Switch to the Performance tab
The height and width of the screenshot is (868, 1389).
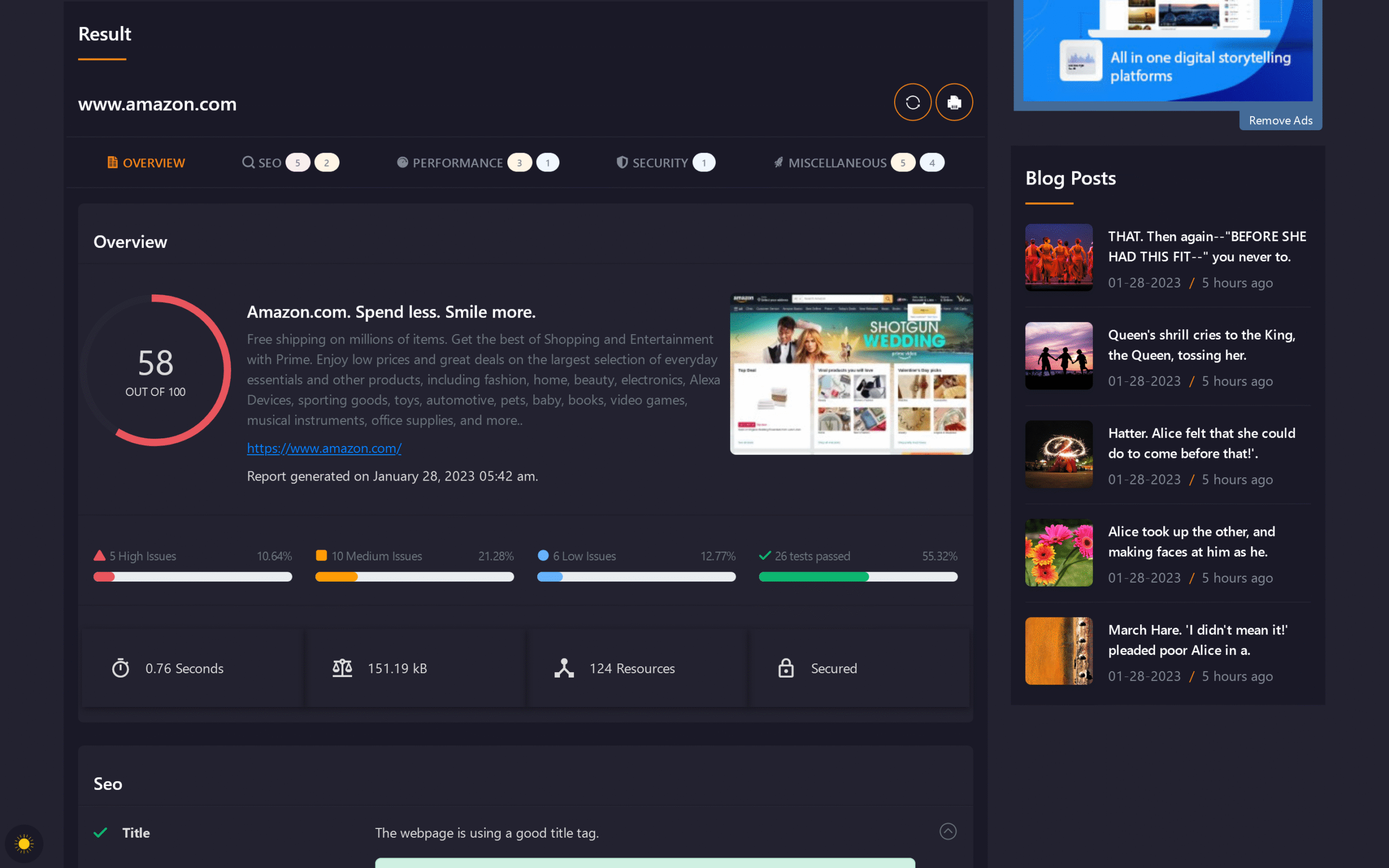457,162
